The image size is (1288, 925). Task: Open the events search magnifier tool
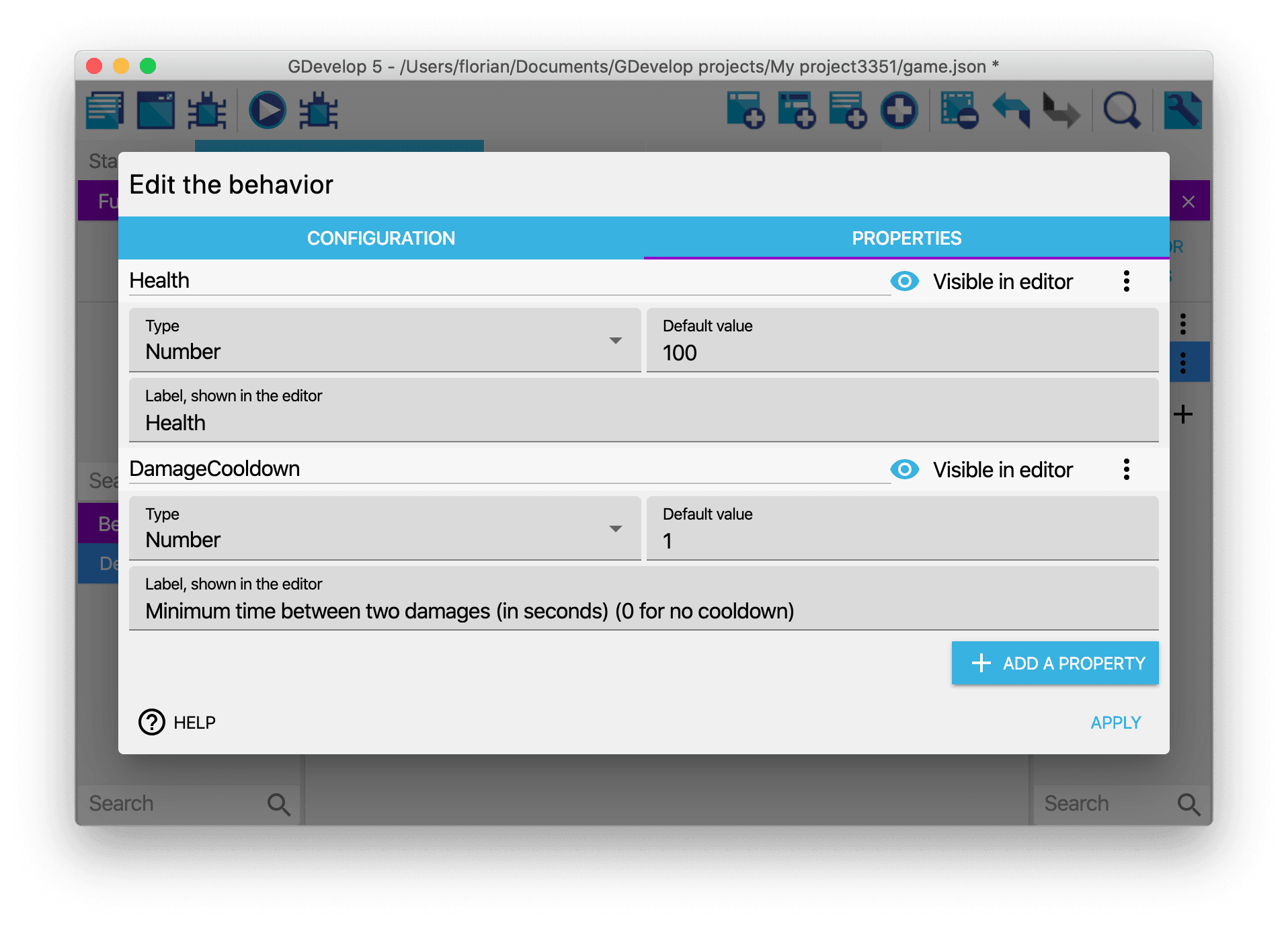tap(1121, 110)
